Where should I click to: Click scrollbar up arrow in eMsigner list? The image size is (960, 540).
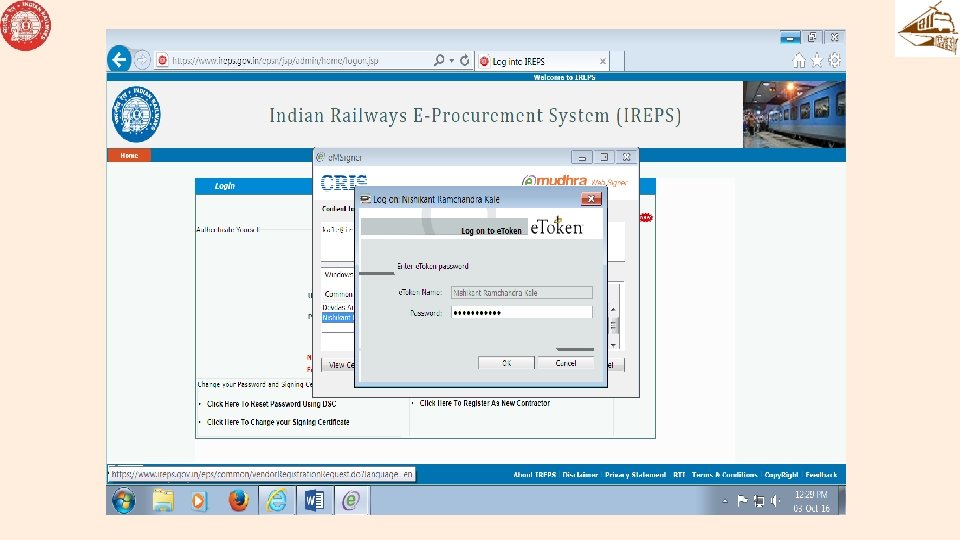coord(613,310)
